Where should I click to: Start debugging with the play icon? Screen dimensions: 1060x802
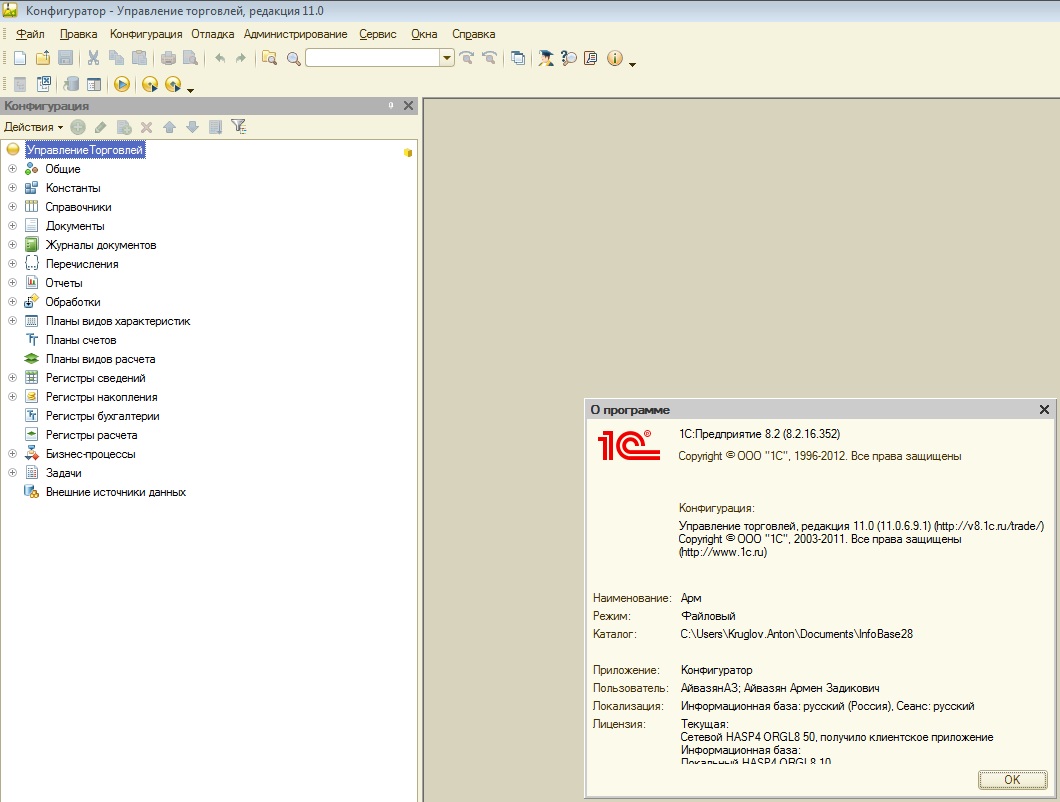(x=122, y=85)
